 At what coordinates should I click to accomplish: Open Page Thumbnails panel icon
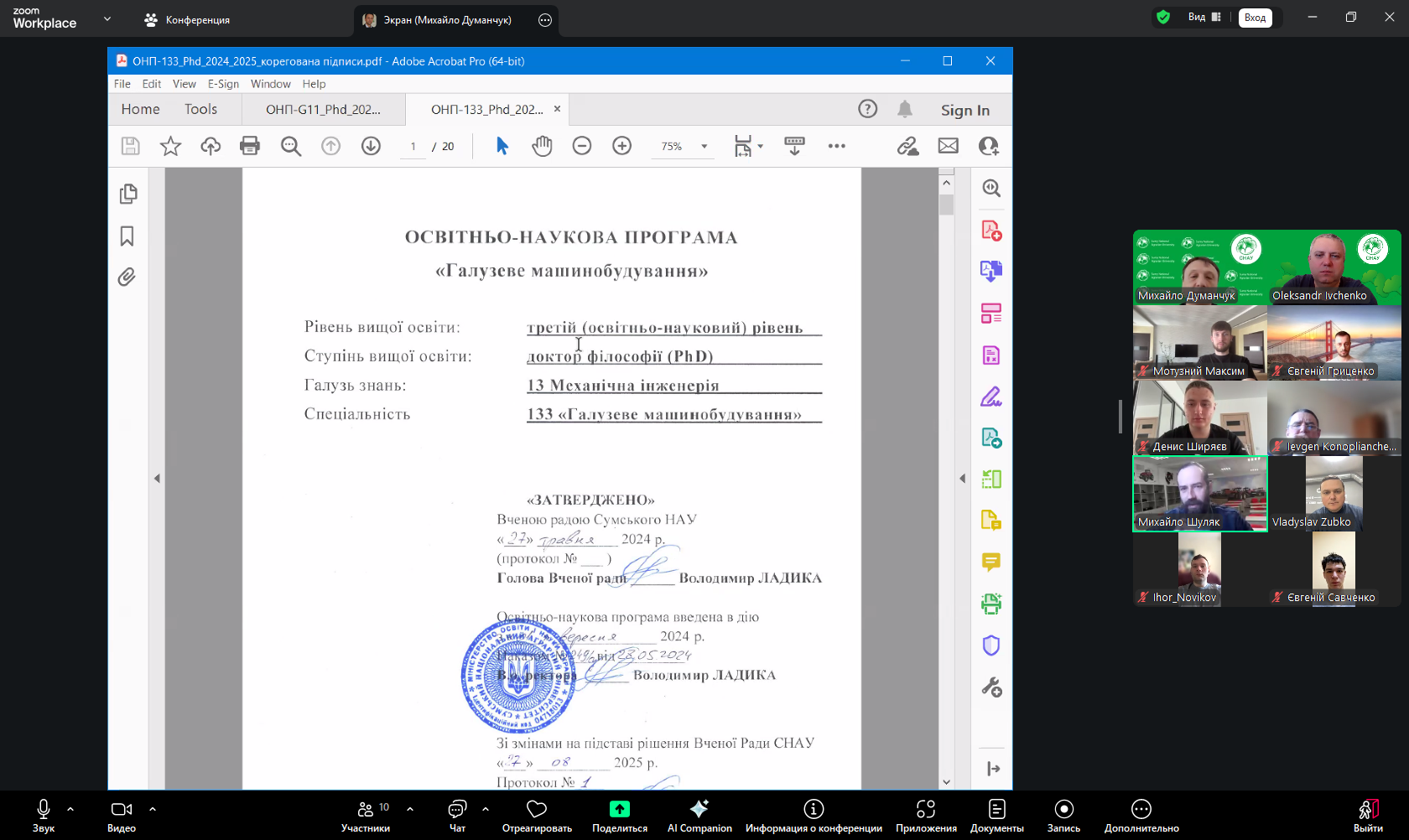click(x=127, y=194)
